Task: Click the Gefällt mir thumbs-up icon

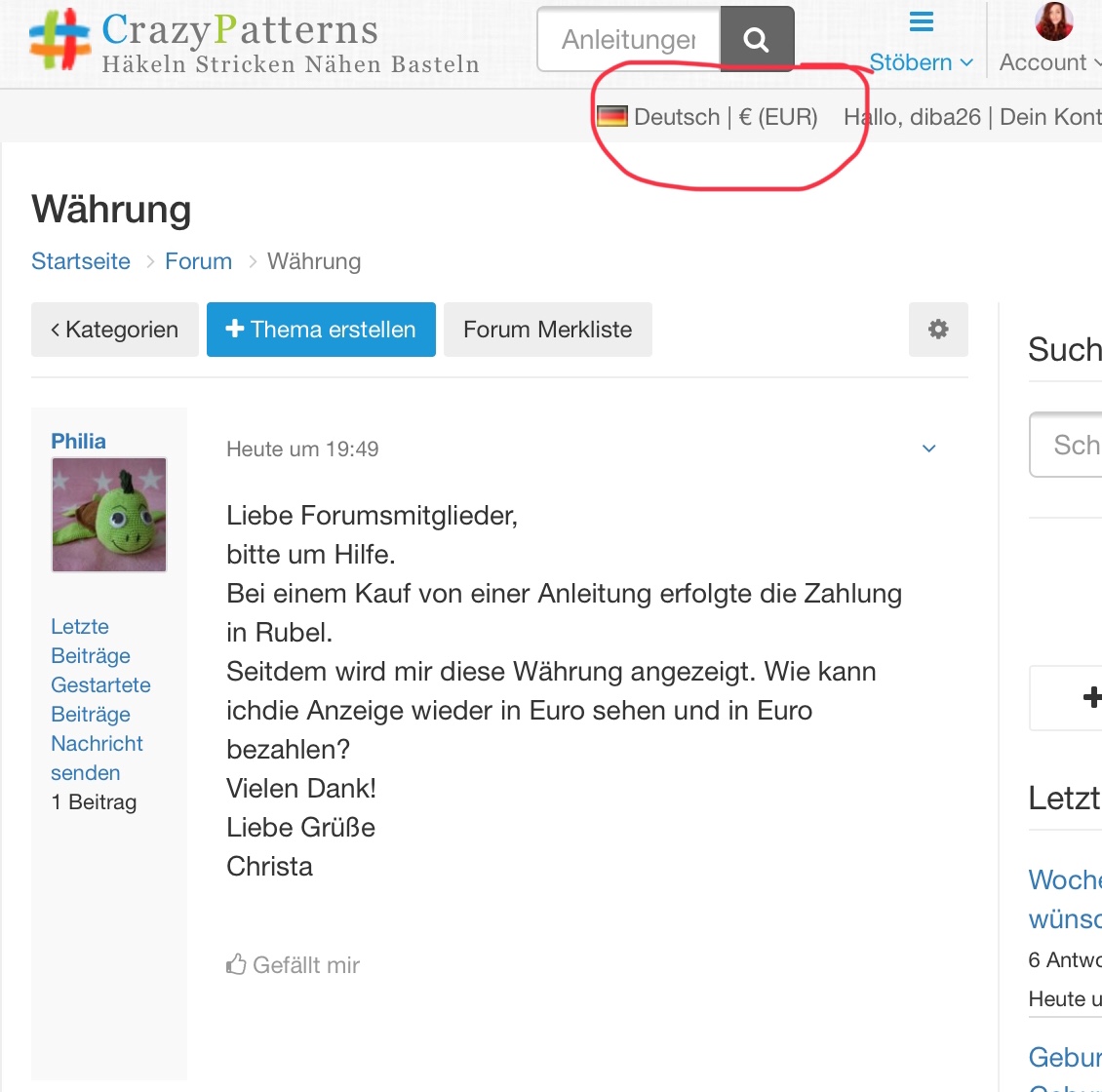Action: (236, 965)
